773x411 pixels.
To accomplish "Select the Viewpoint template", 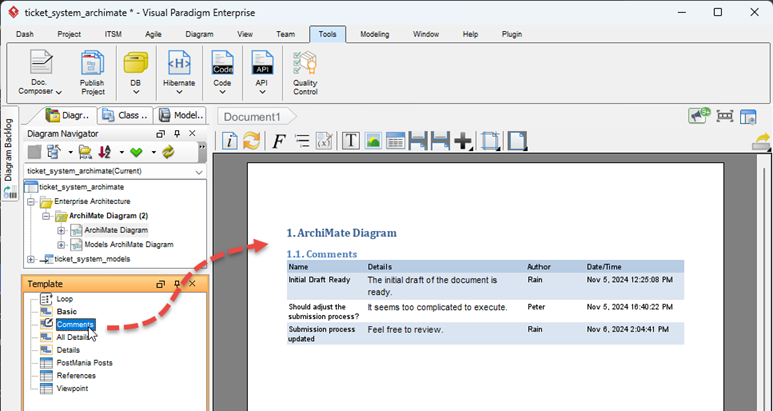I will coord(72,388).
